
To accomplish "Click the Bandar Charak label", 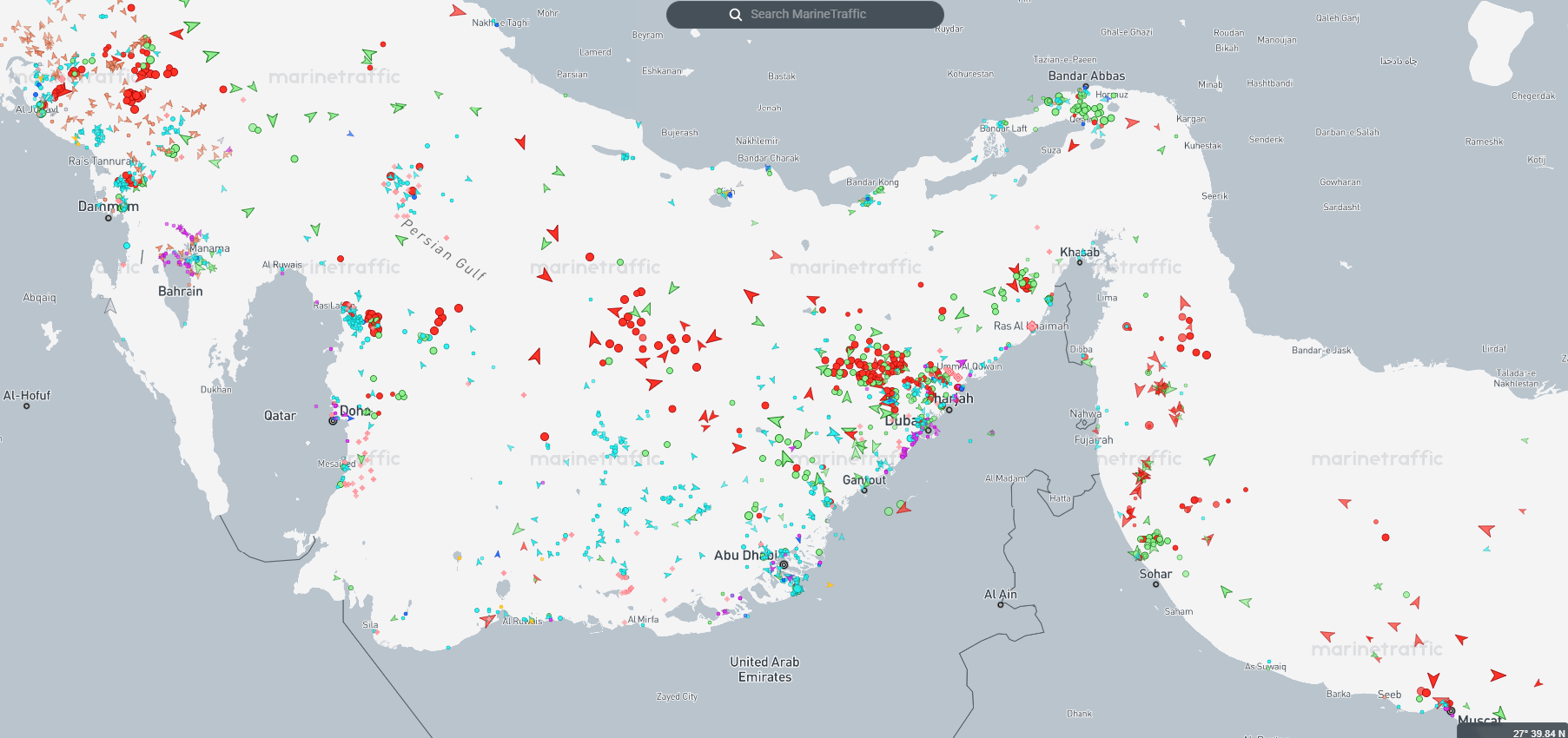I will point(768,159).
